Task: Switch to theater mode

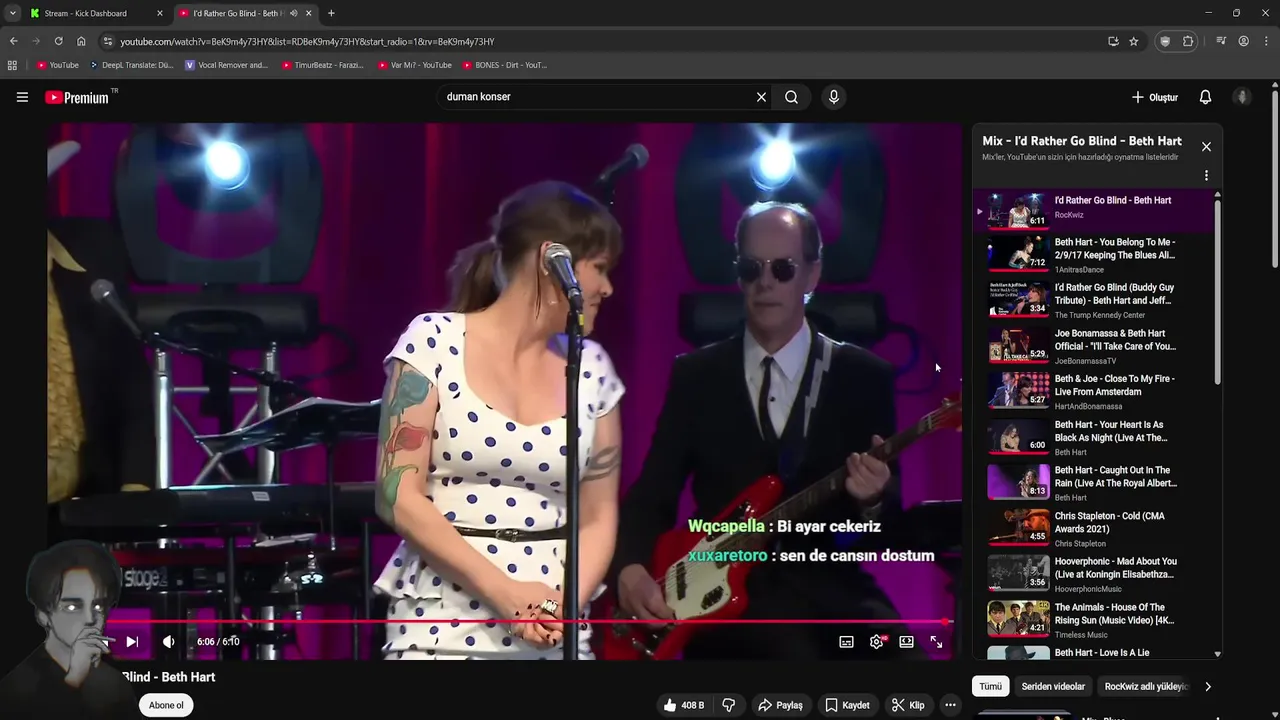Action: (x=906, y=642)
